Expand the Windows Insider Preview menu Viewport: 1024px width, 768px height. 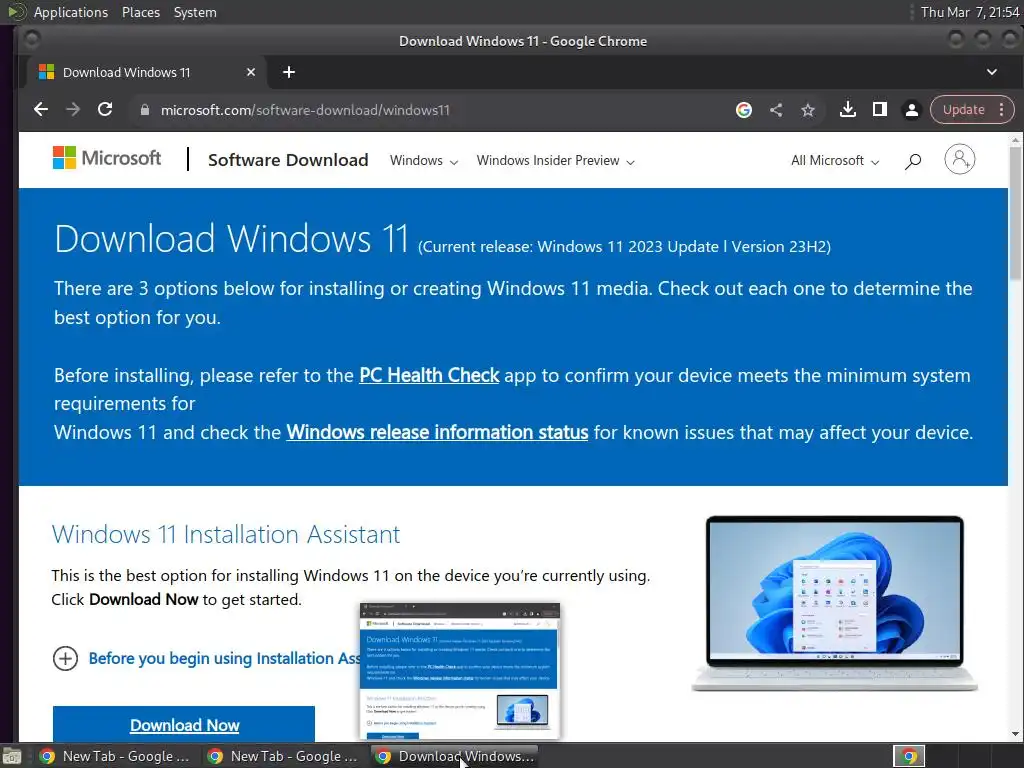coord(555,161)
